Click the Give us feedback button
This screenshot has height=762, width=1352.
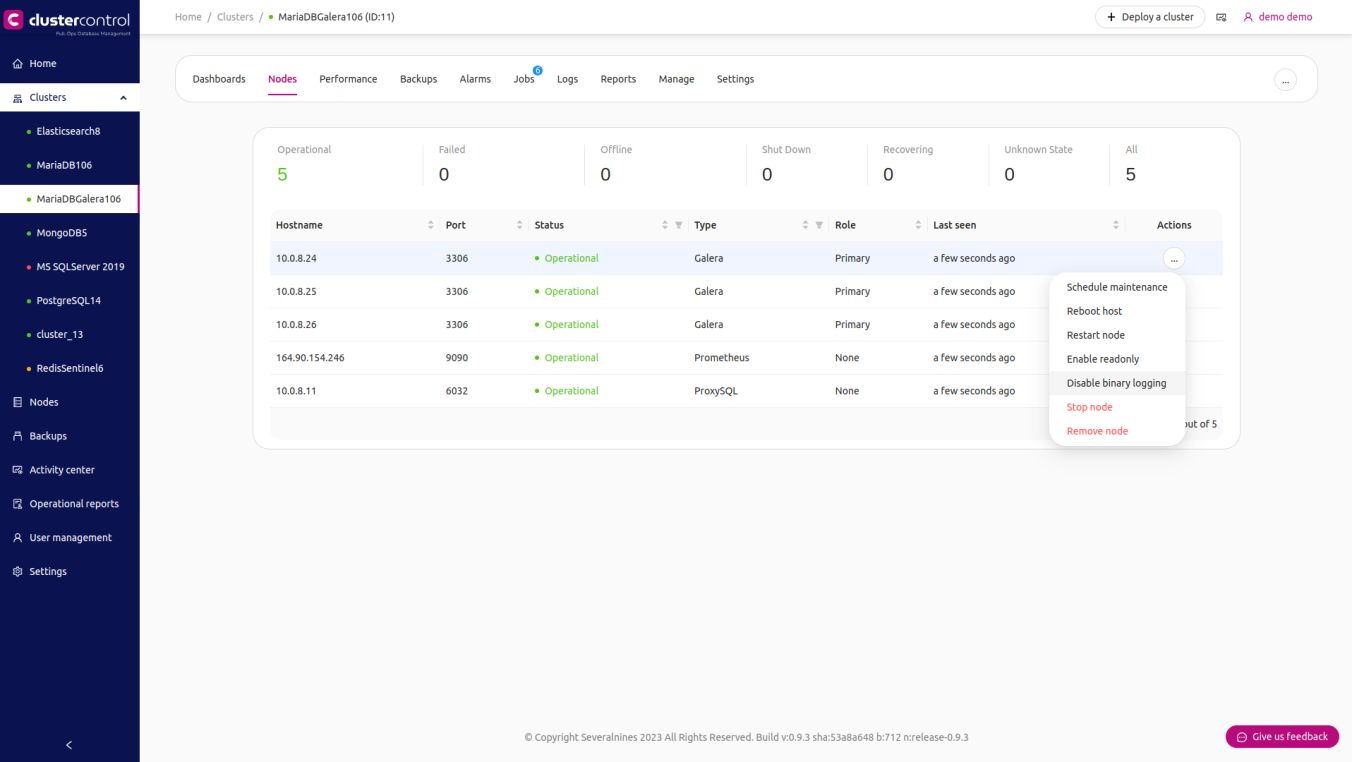(x=1282, y=736)
